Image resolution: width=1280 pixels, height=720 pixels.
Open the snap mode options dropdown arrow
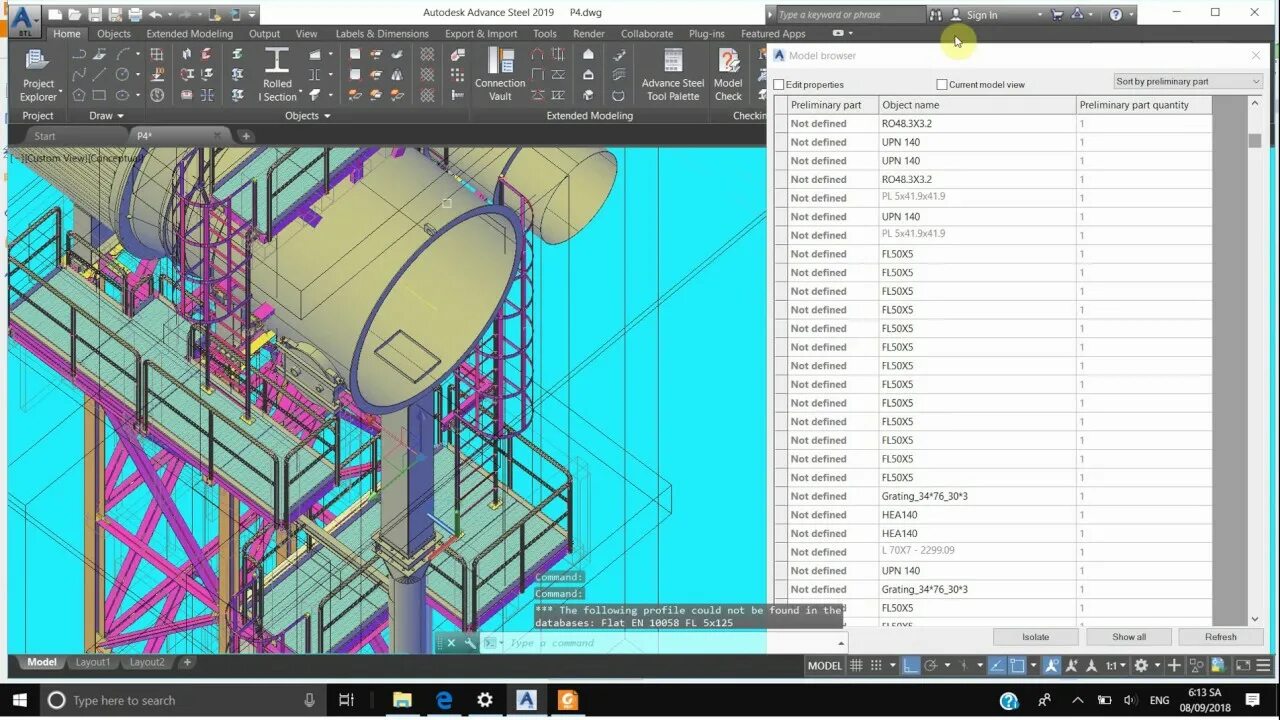pyautogui.click(x=892, y=665)
